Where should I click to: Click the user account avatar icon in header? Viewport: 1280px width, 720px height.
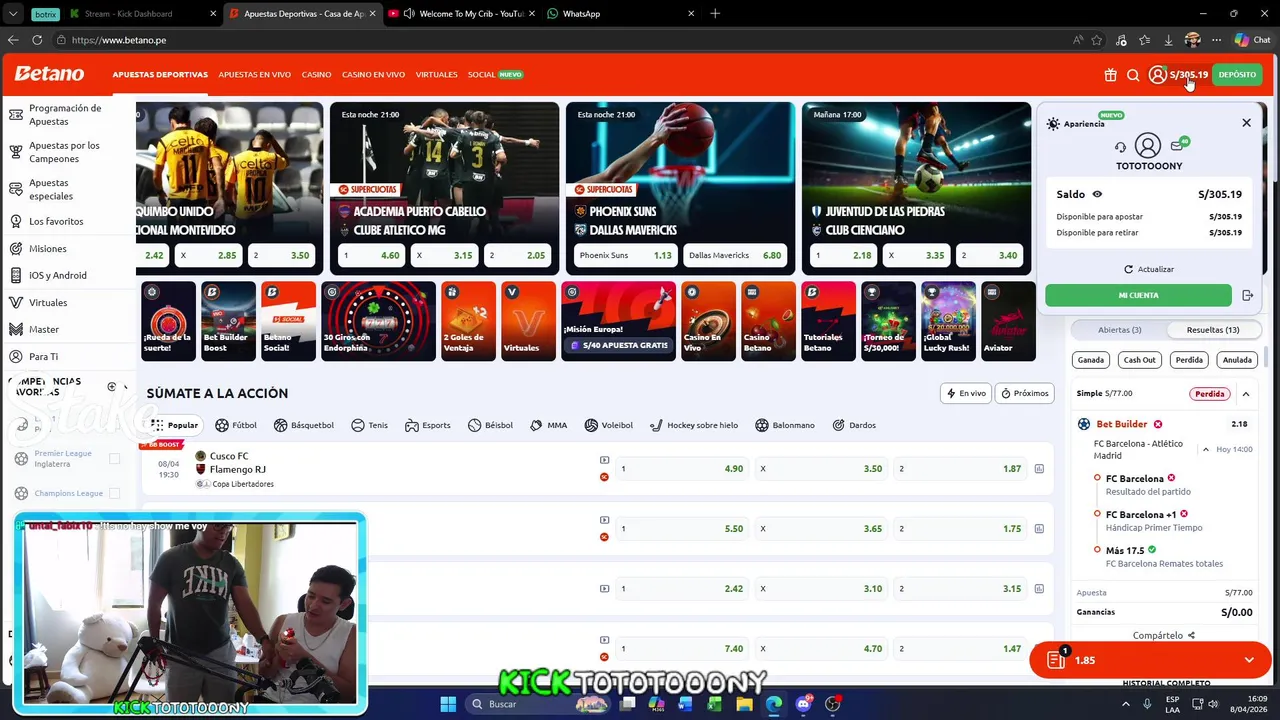click(x=1157, y=75)
